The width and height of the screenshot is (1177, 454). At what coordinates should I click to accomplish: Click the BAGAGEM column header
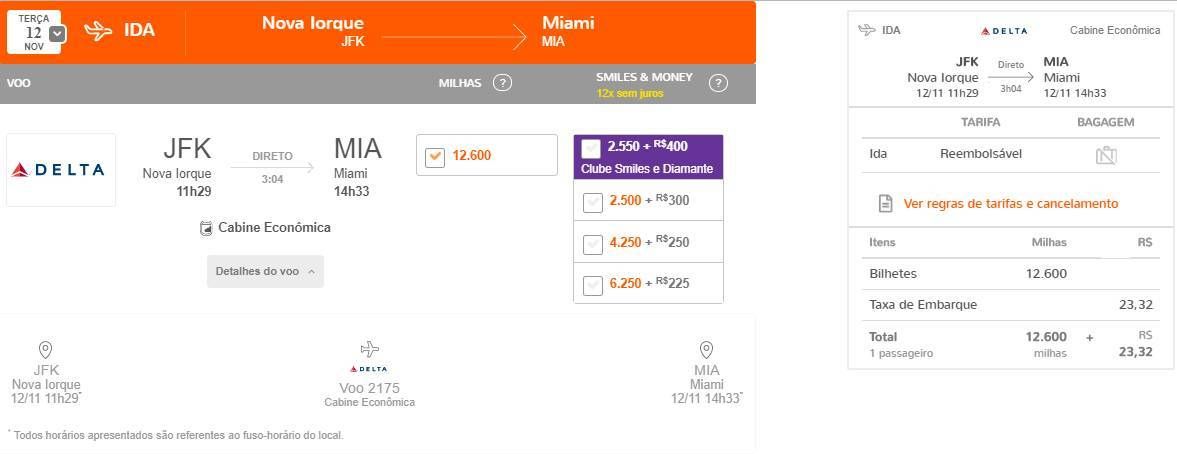click(x=1106, y=122)
